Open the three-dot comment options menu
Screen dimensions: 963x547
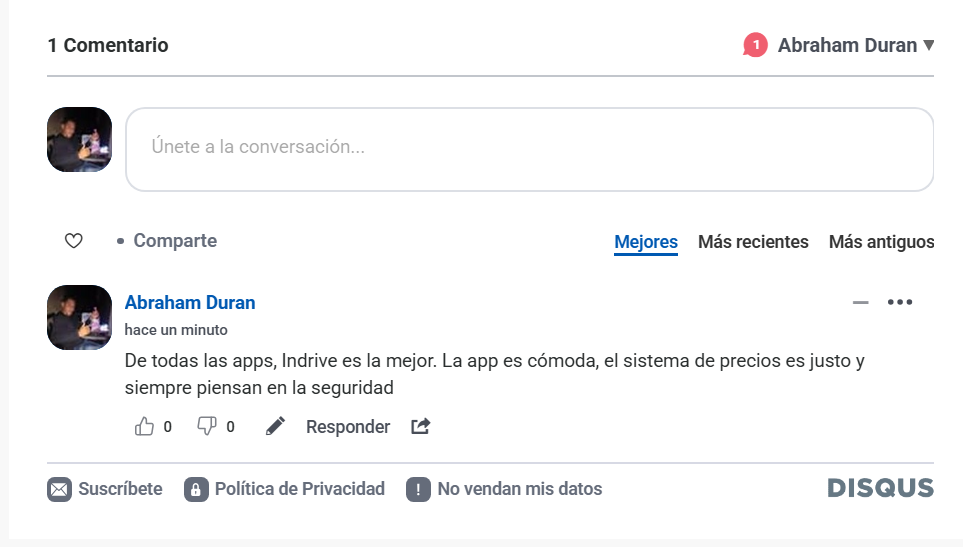click(900, 303)
